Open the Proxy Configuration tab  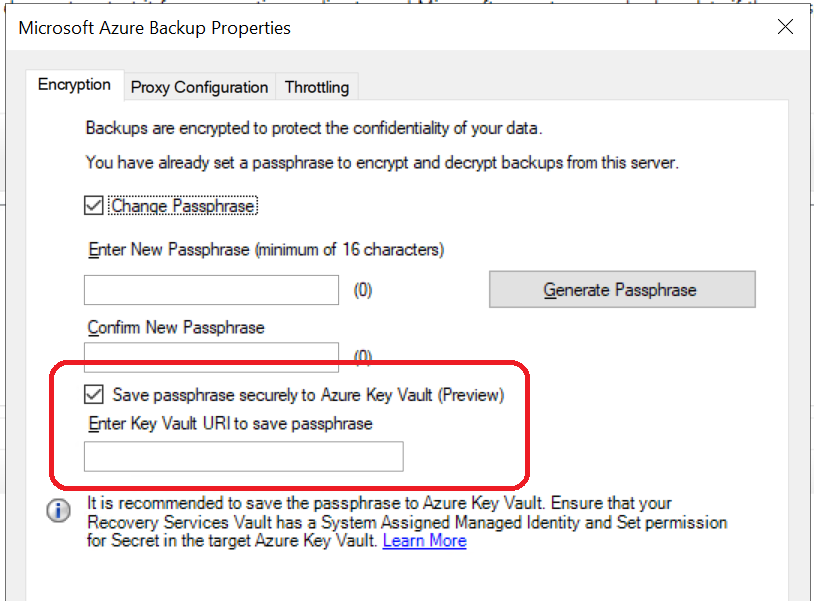point(199,88)
